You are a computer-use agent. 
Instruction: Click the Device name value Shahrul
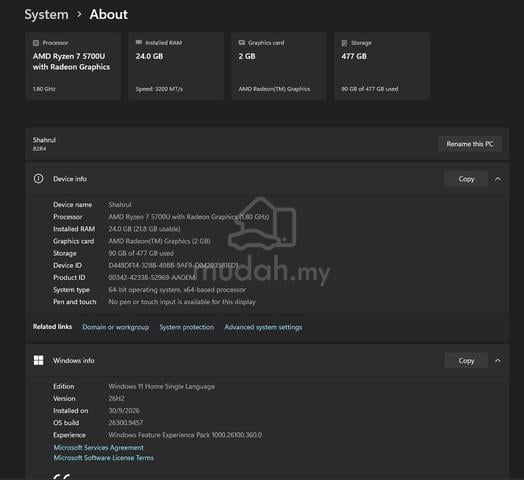120,205
